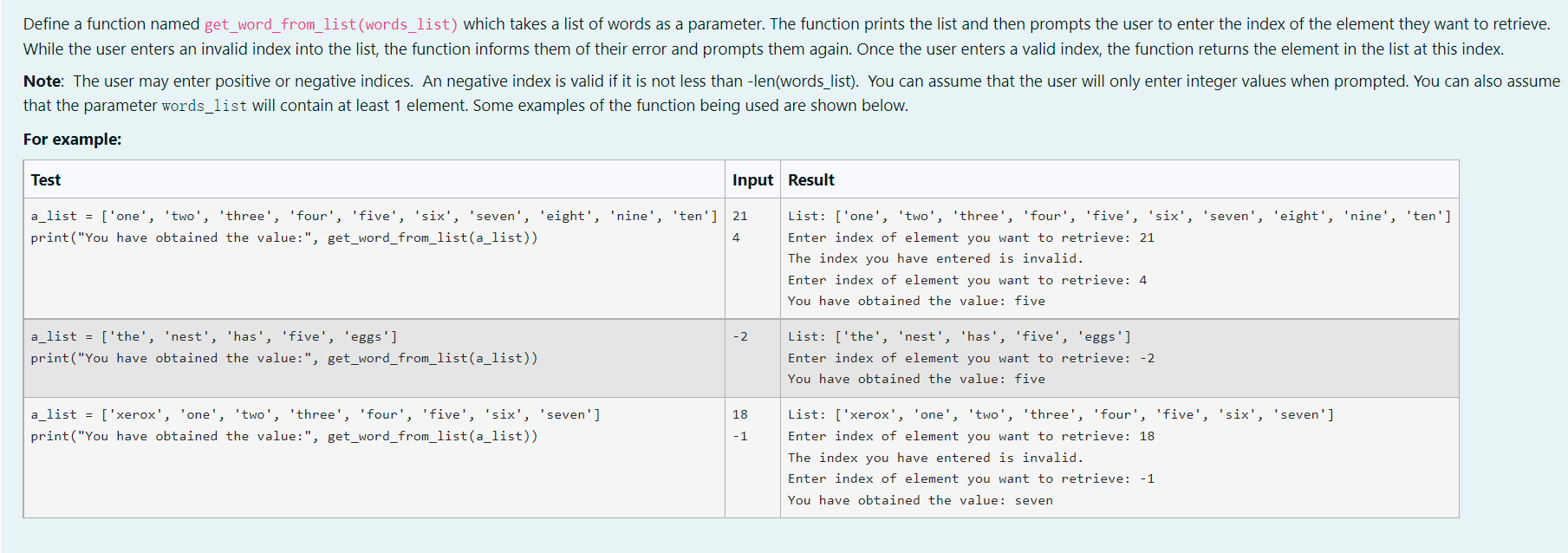Viewport: 1568px width, 553px height.
Task: Click the a_list assignment starting with 'xerox'
Action: (316, 414)
